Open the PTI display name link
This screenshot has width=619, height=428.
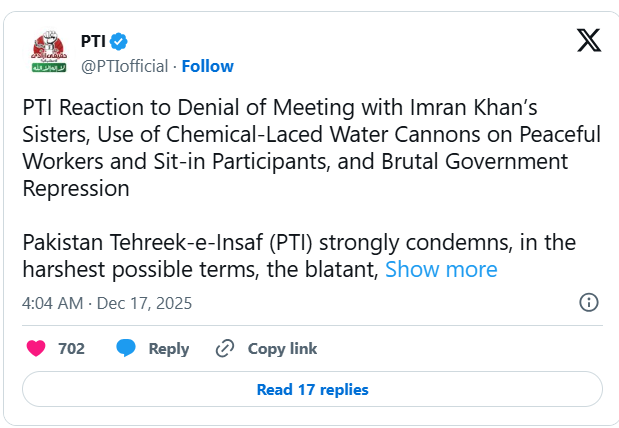pos(92,42)
